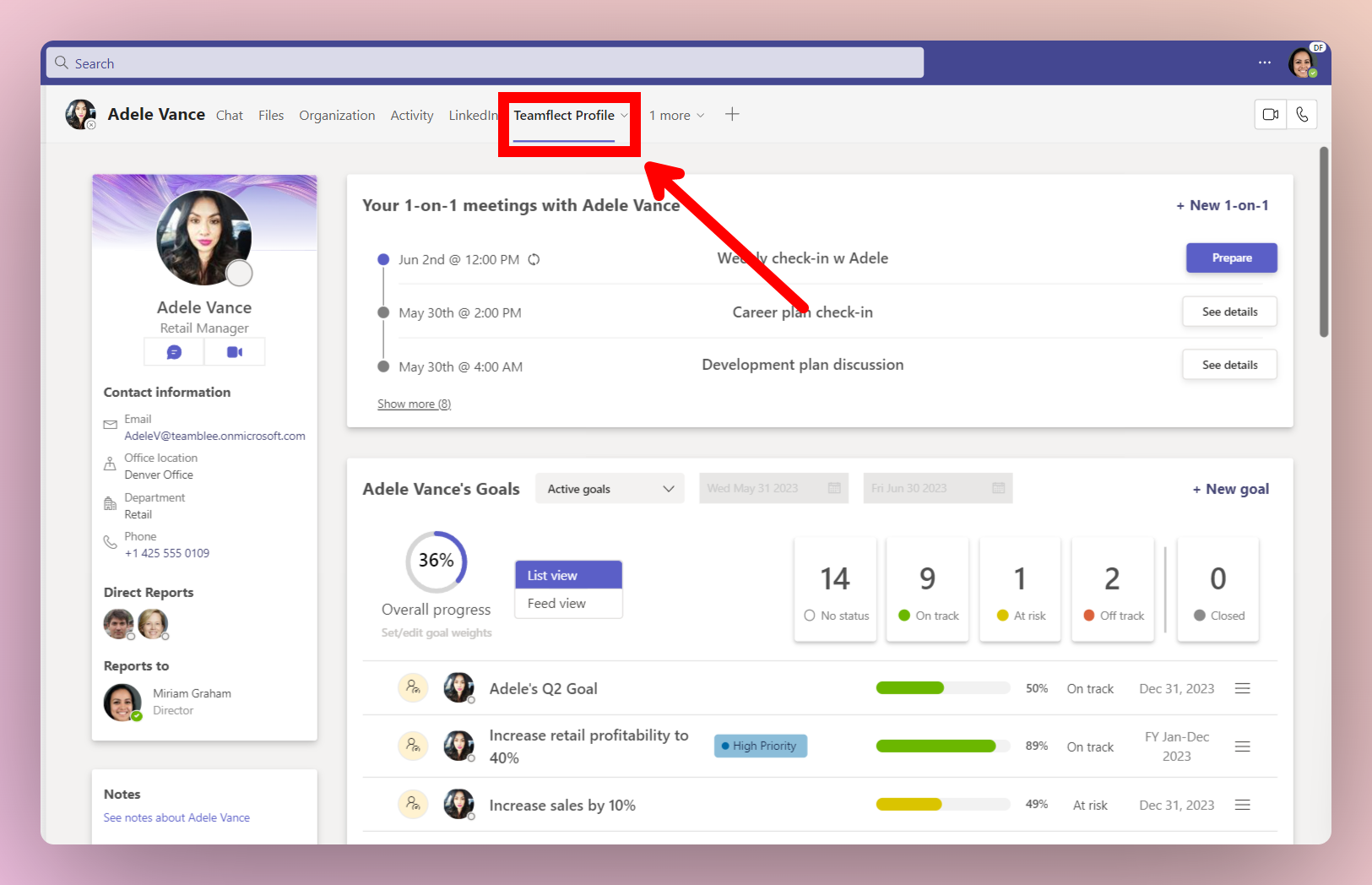Switch to List view
This screenshot has height=885, width=1372.
point(569,575)
